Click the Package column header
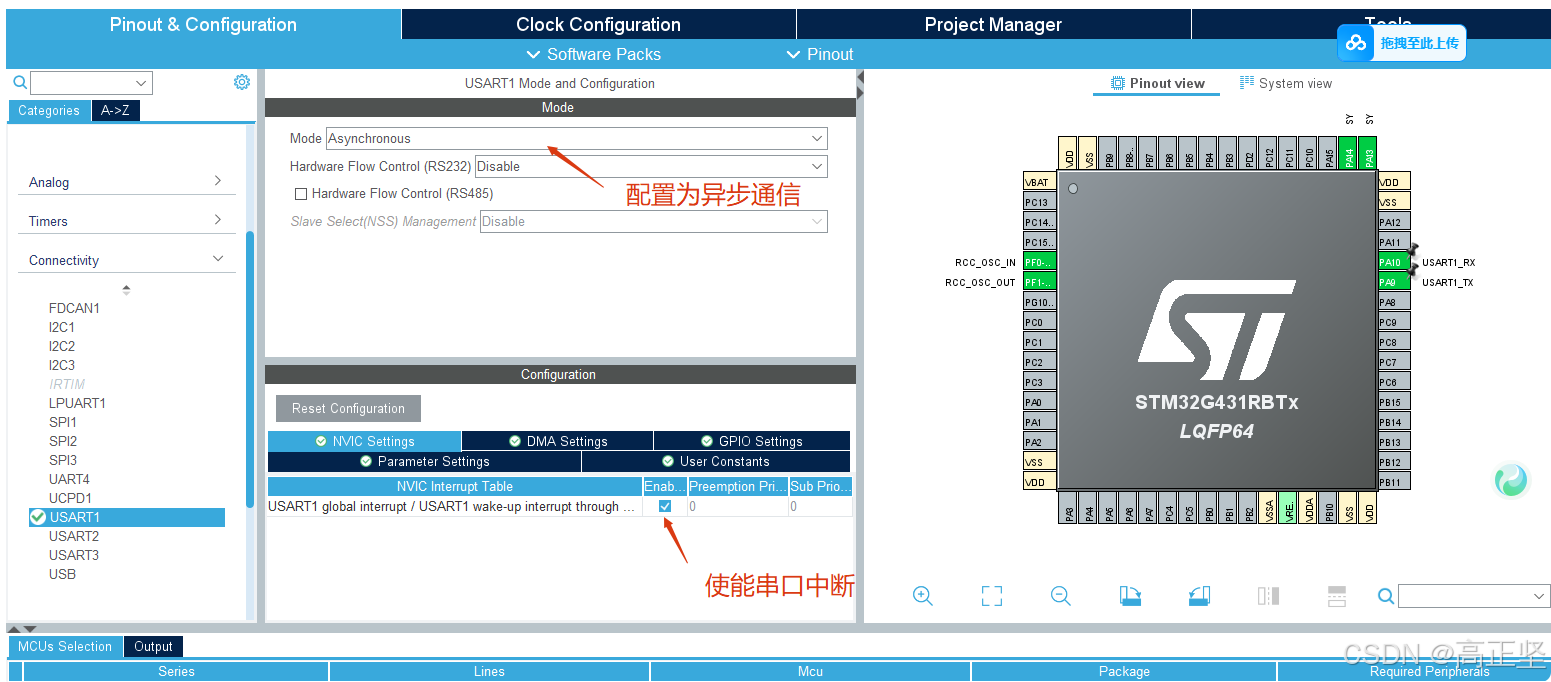 (1124, 671)
